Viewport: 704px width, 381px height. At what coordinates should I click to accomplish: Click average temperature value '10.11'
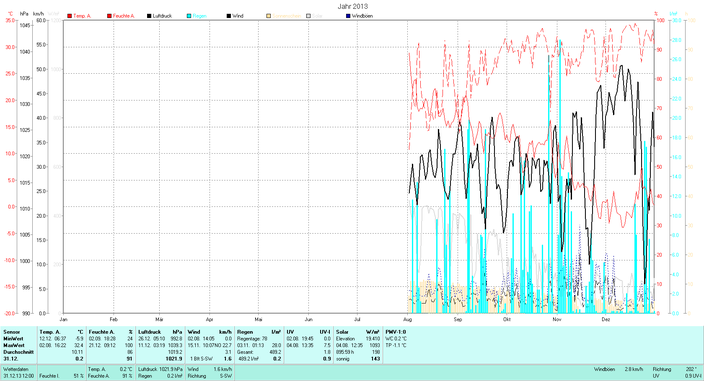tap(78, 352)
